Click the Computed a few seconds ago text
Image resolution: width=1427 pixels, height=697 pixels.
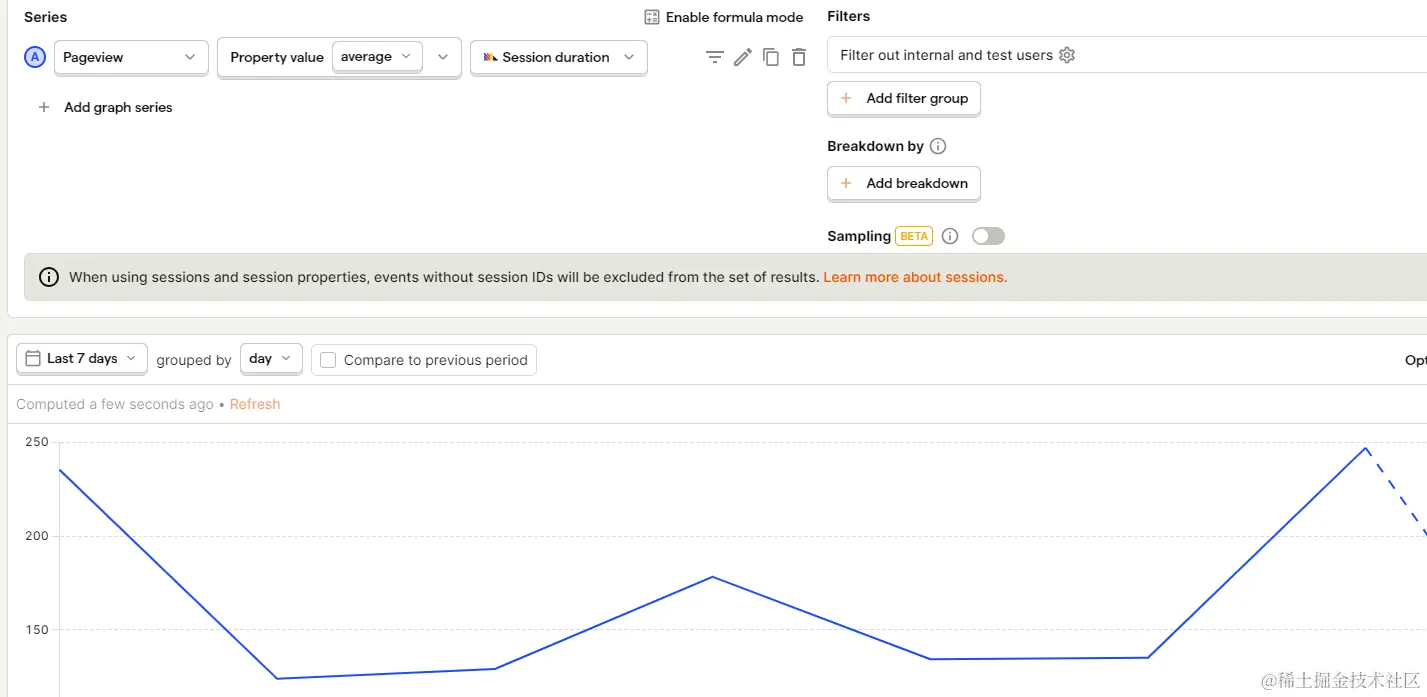pyautogui.click(x=115, y=404)
